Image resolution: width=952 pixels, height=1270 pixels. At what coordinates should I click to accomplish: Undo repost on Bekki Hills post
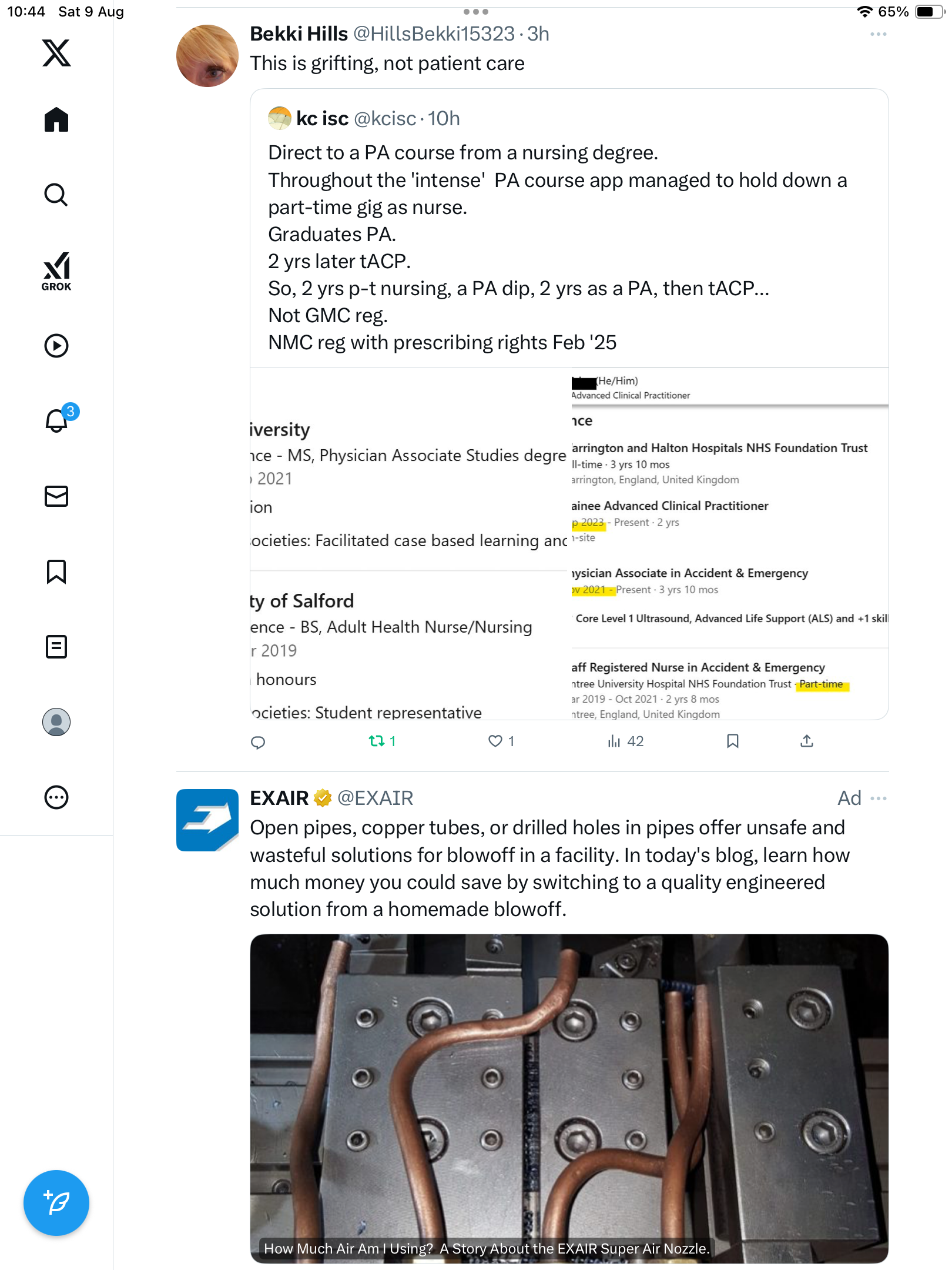pyautogui.click(x=377, y=741)
